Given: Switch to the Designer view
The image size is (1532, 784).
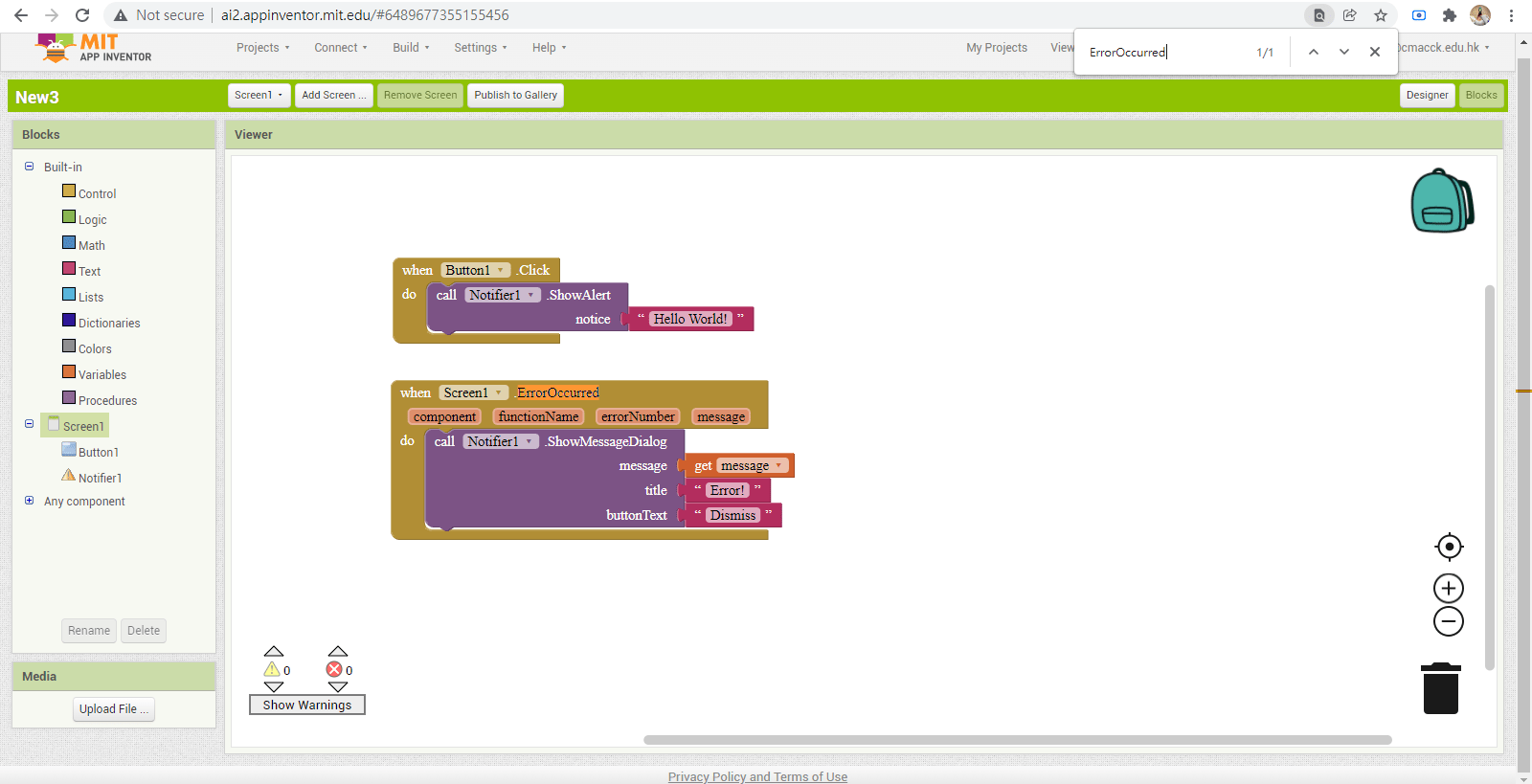Looking at the screenshot, I should tap(1427, 95).
